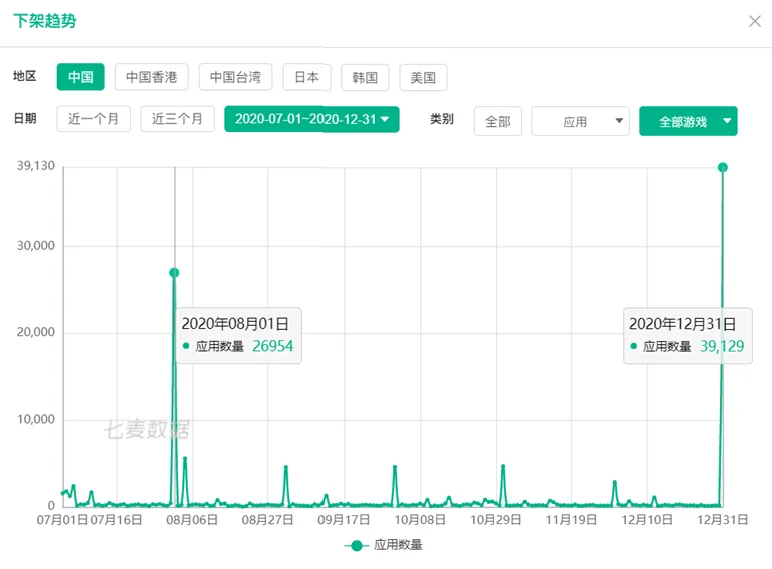Click the 七麦数据 watermark on chart

click(x=147, y=431)
